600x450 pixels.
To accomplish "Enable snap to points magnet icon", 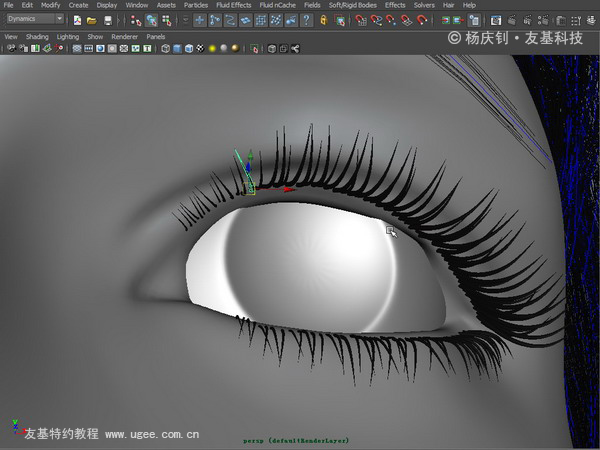I will [x=391, y=20].
